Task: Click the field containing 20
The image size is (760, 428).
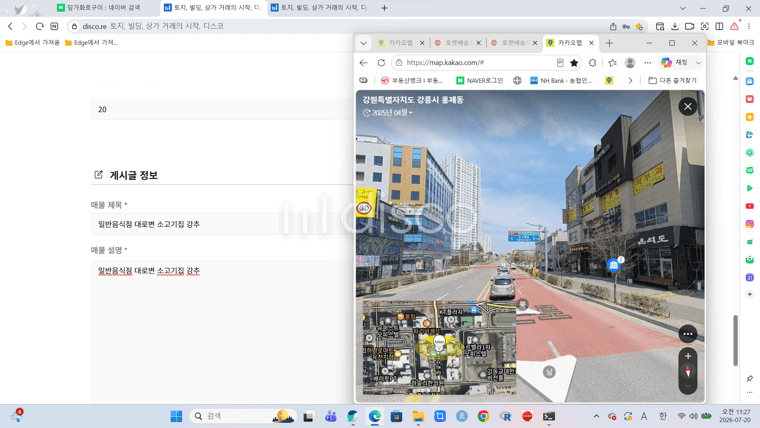Action: click(222, 109)
